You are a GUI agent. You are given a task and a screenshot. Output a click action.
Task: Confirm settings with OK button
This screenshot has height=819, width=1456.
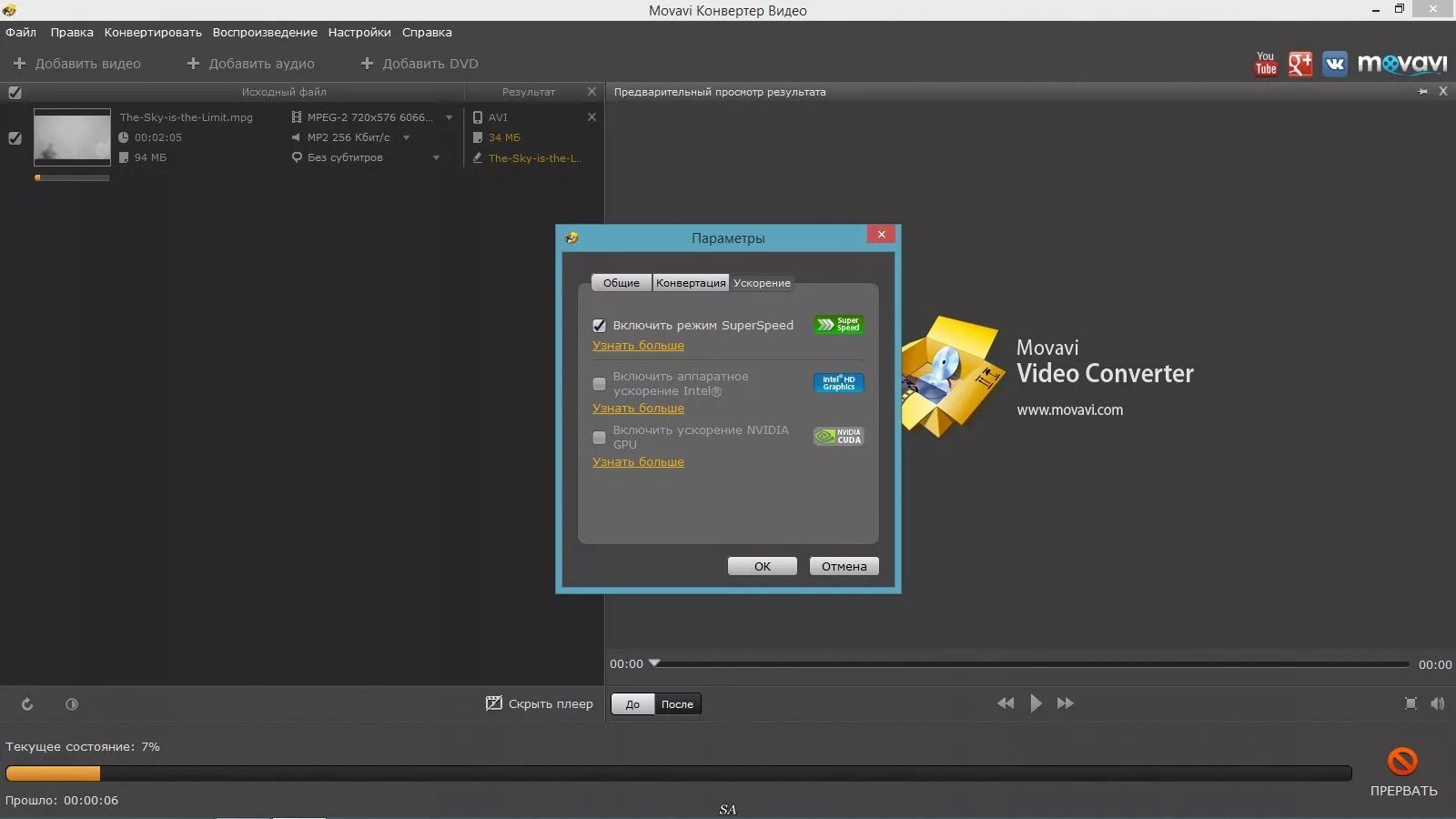(x=763, y=566)
